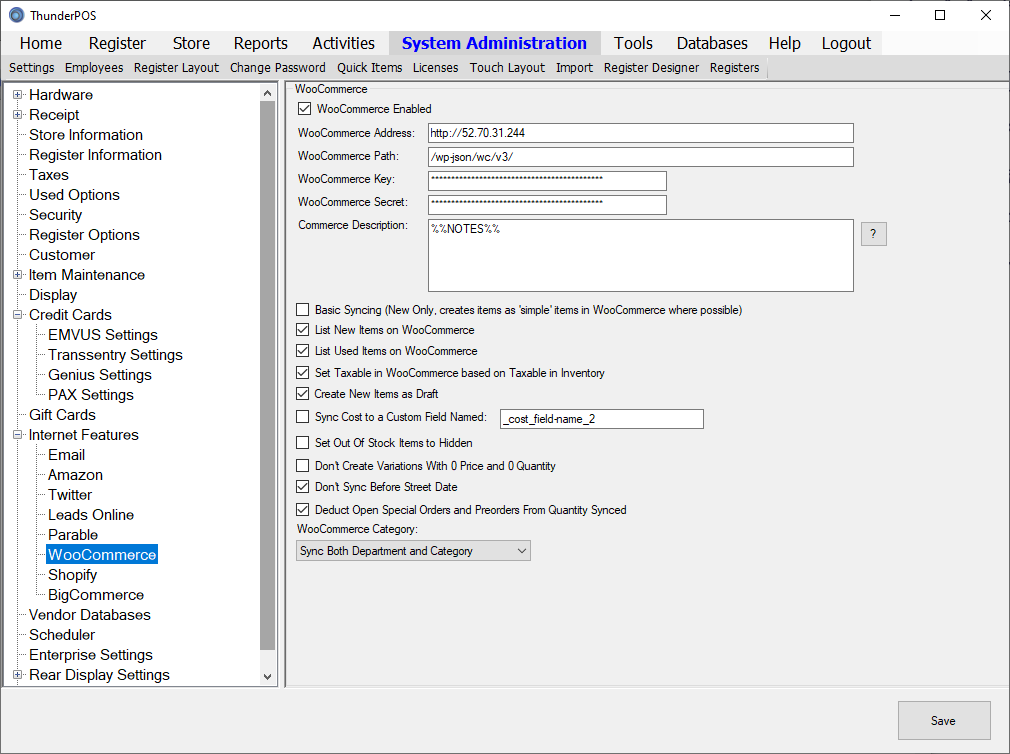
Task: Expand the Hardware tree node
Action: [18, 95]
